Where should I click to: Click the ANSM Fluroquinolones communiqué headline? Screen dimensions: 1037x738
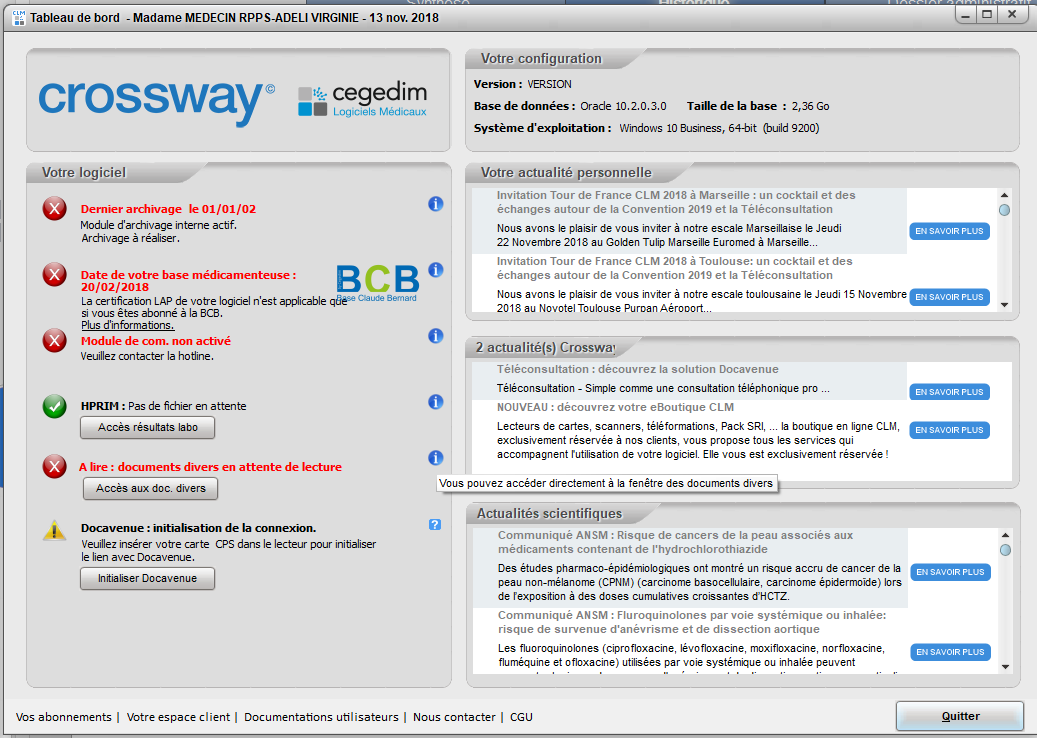click(692, 622)
